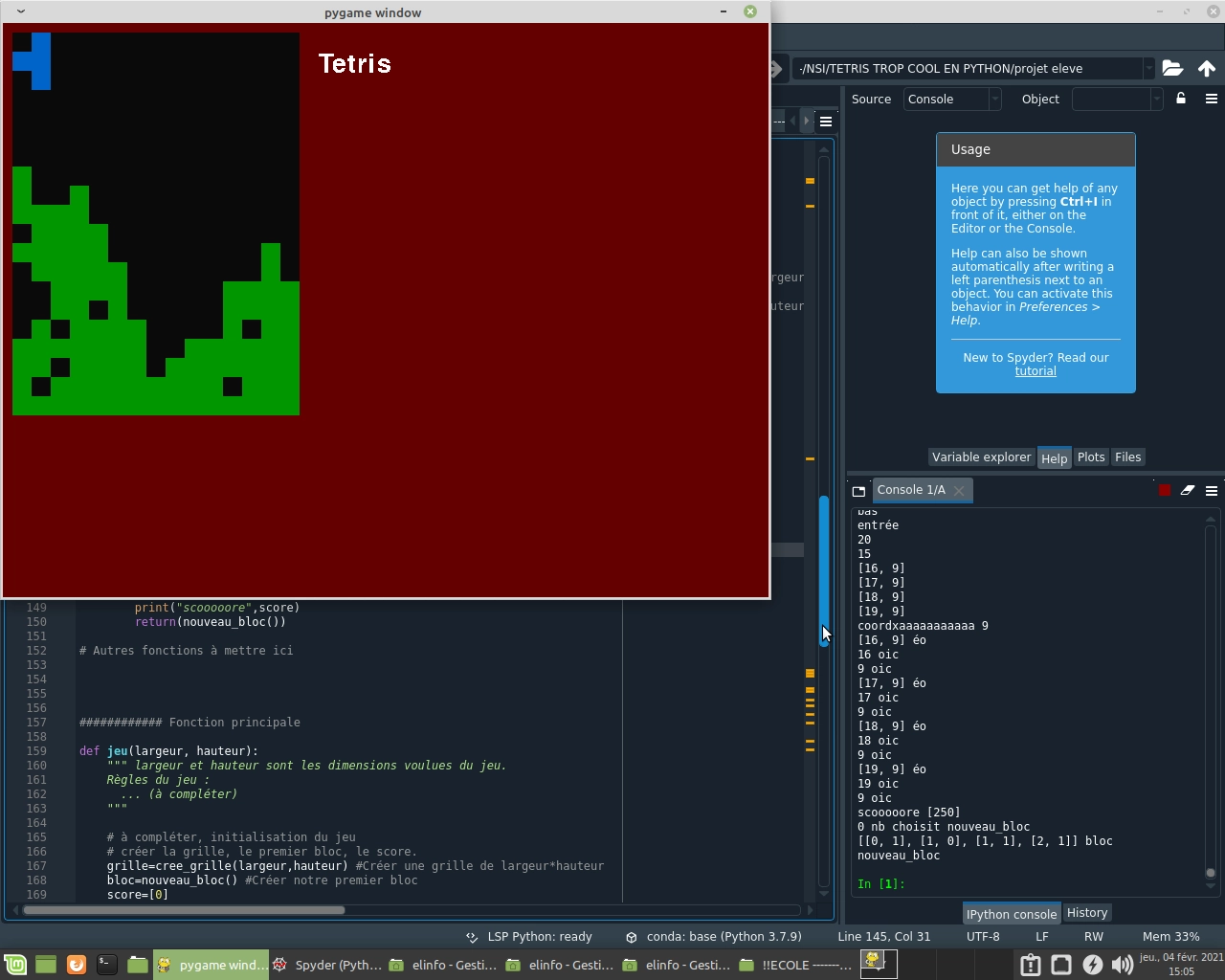
Task: Click the conda: base Python 3.7.9 status item
Action: 713,937
